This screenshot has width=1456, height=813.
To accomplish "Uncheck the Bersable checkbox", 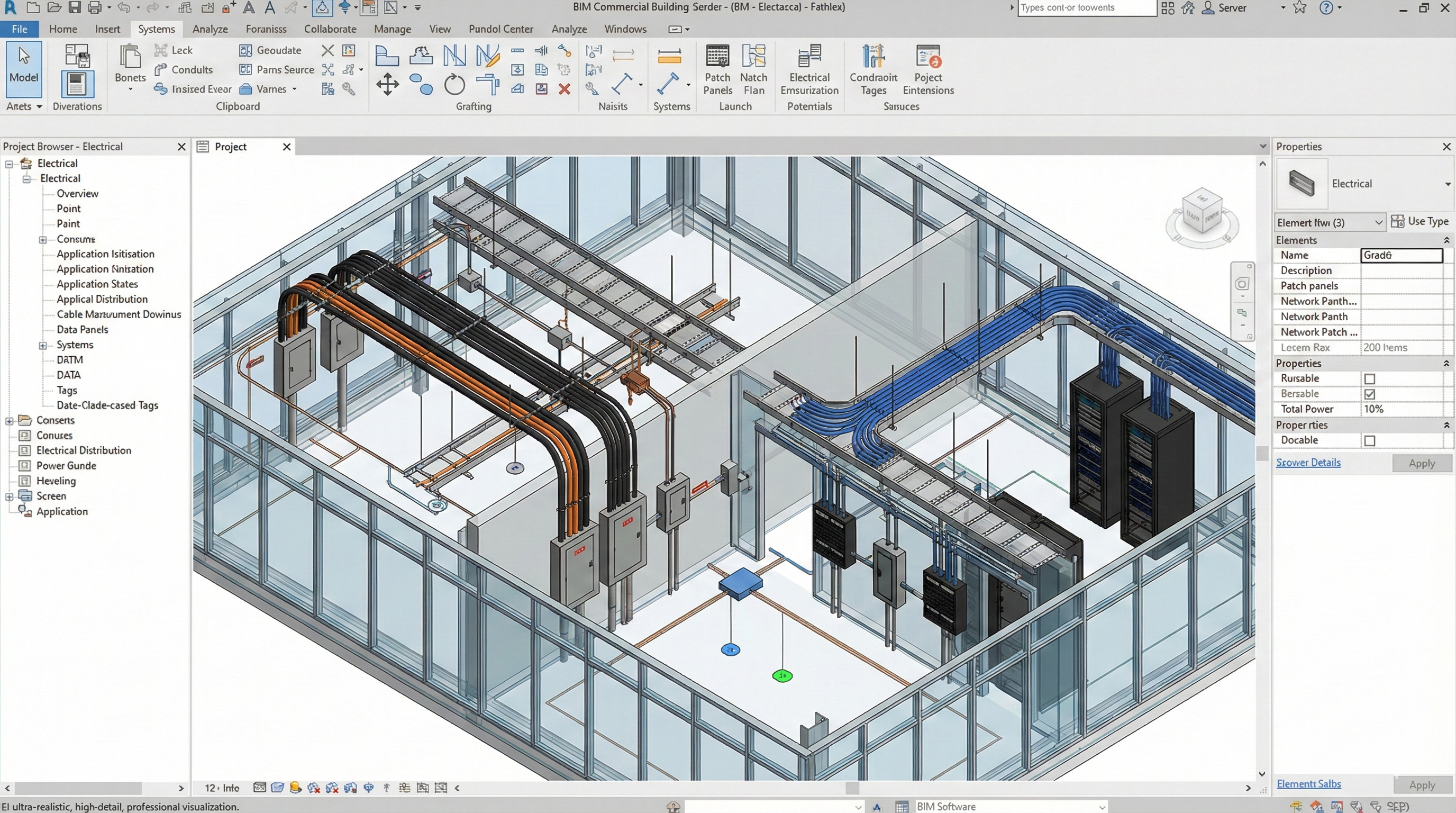I will (1369, 394).
